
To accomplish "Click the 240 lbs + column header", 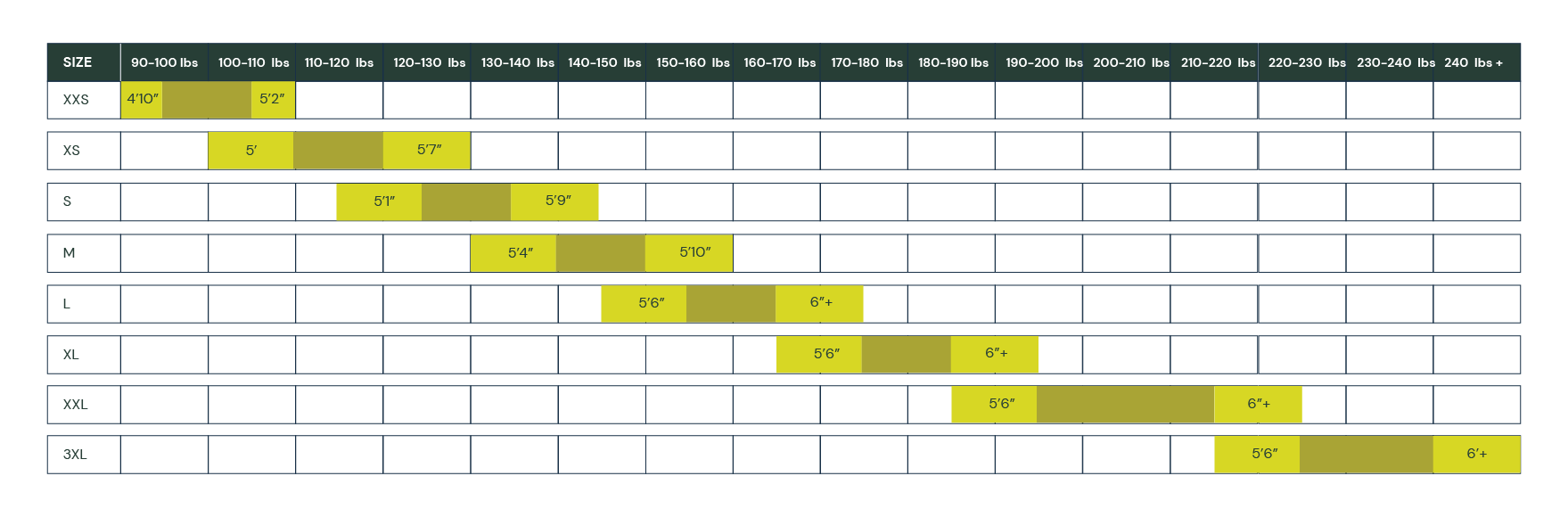I will point(1474,62).
